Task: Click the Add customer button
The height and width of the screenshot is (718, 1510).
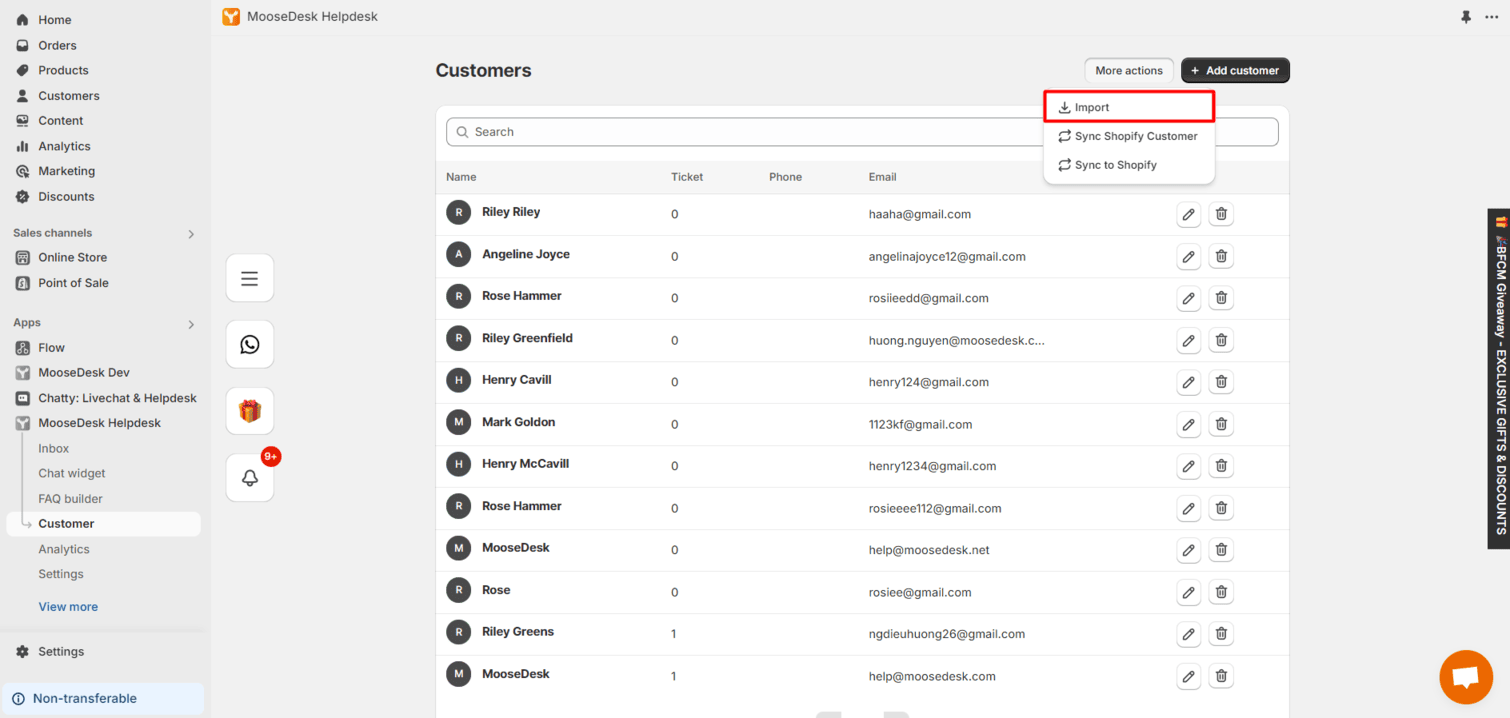Action: click(1235, 71)
